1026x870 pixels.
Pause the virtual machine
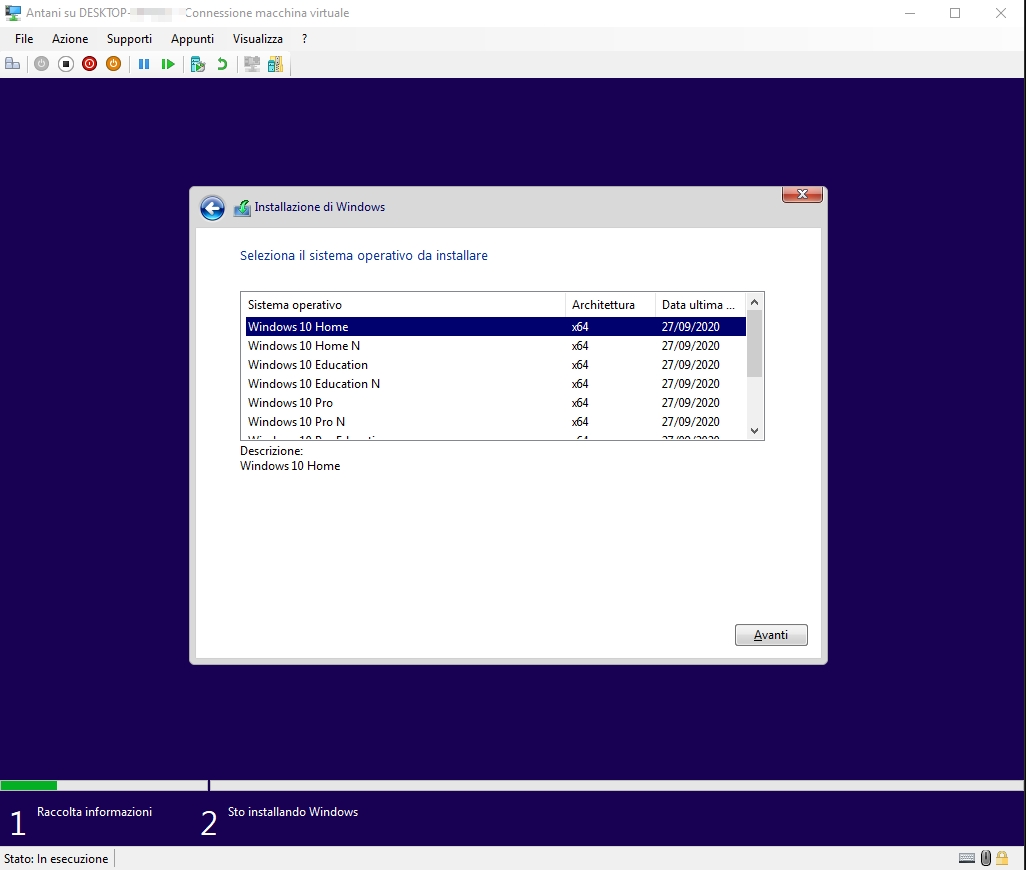(144, 64)
